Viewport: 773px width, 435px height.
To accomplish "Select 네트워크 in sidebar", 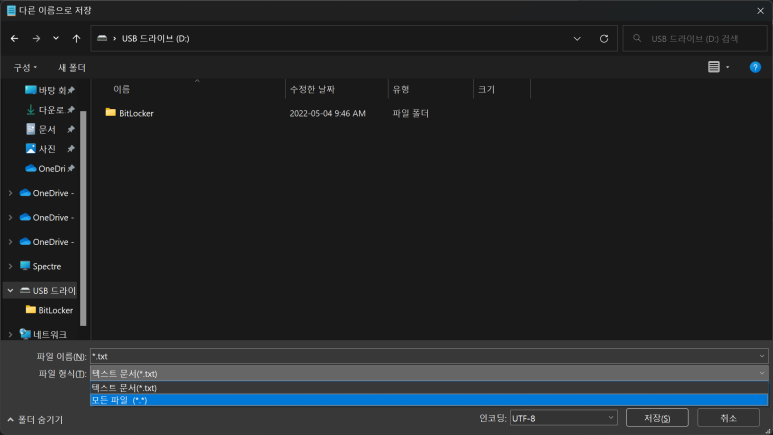I will pos(43,335).
